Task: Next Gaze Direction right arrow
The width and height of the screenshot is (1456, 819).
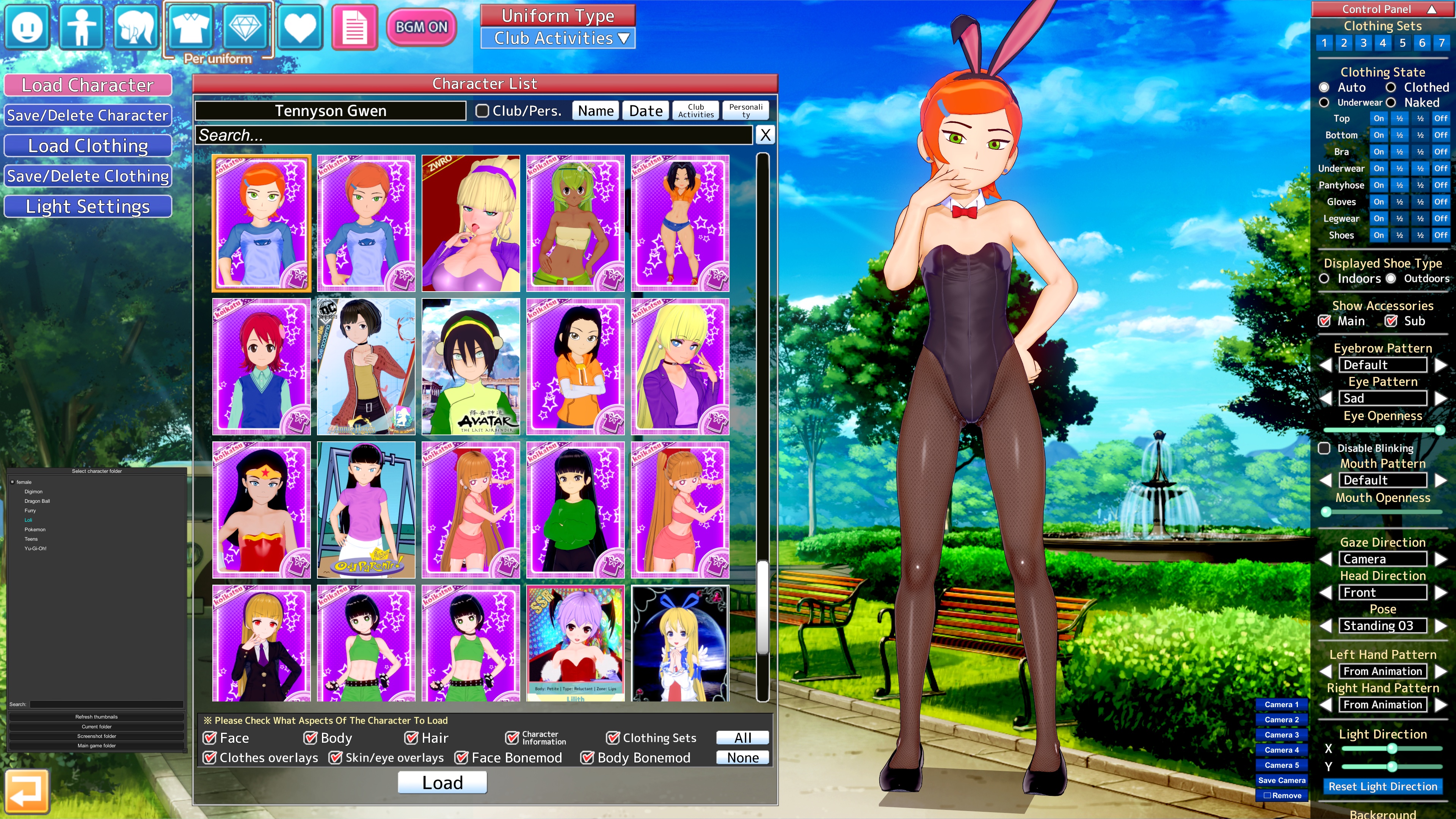Action: click(1441, 560)
